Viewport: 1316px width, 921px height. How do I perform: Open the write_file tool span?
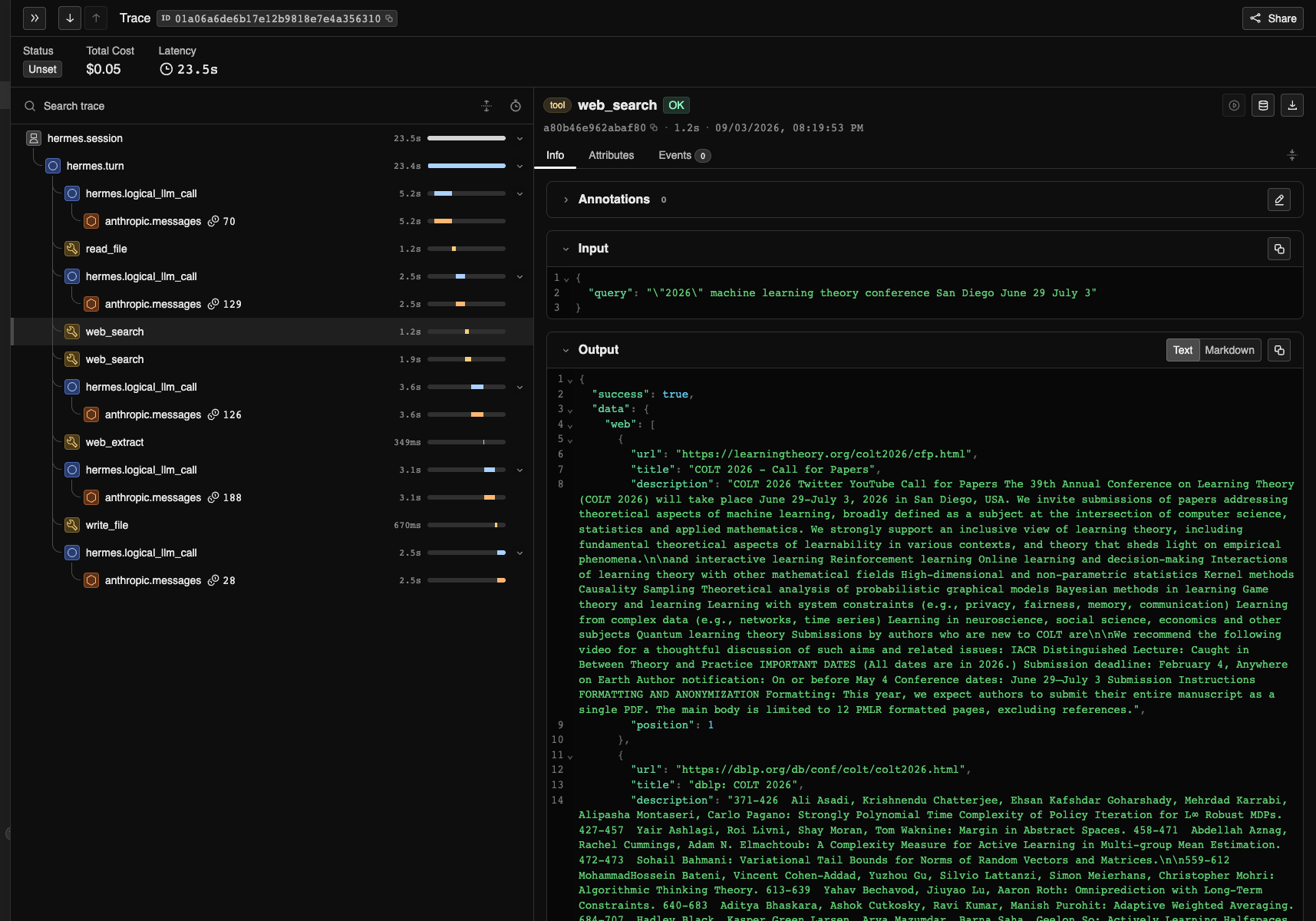(107, 525)
